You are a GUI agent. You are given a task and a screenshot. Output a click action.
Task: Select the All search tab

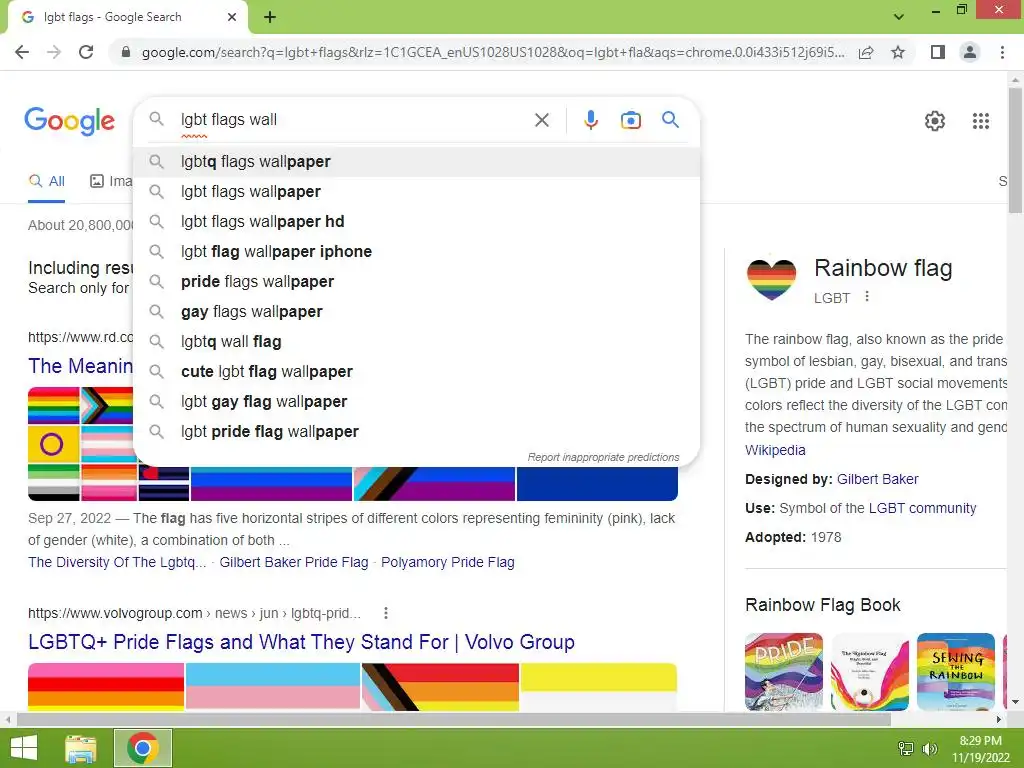click(x=46, y=182)
